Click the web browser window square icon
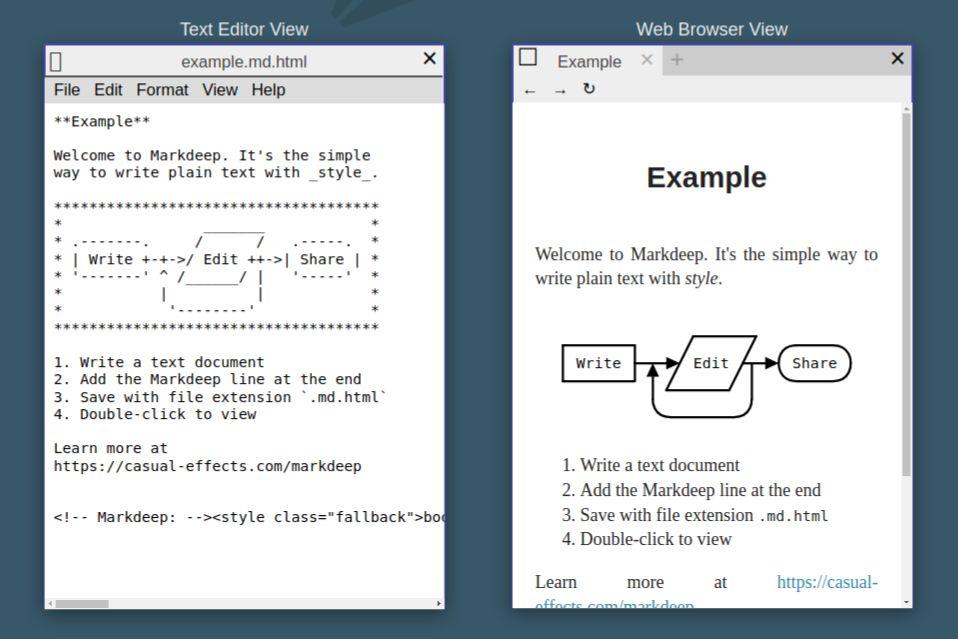 528,57
